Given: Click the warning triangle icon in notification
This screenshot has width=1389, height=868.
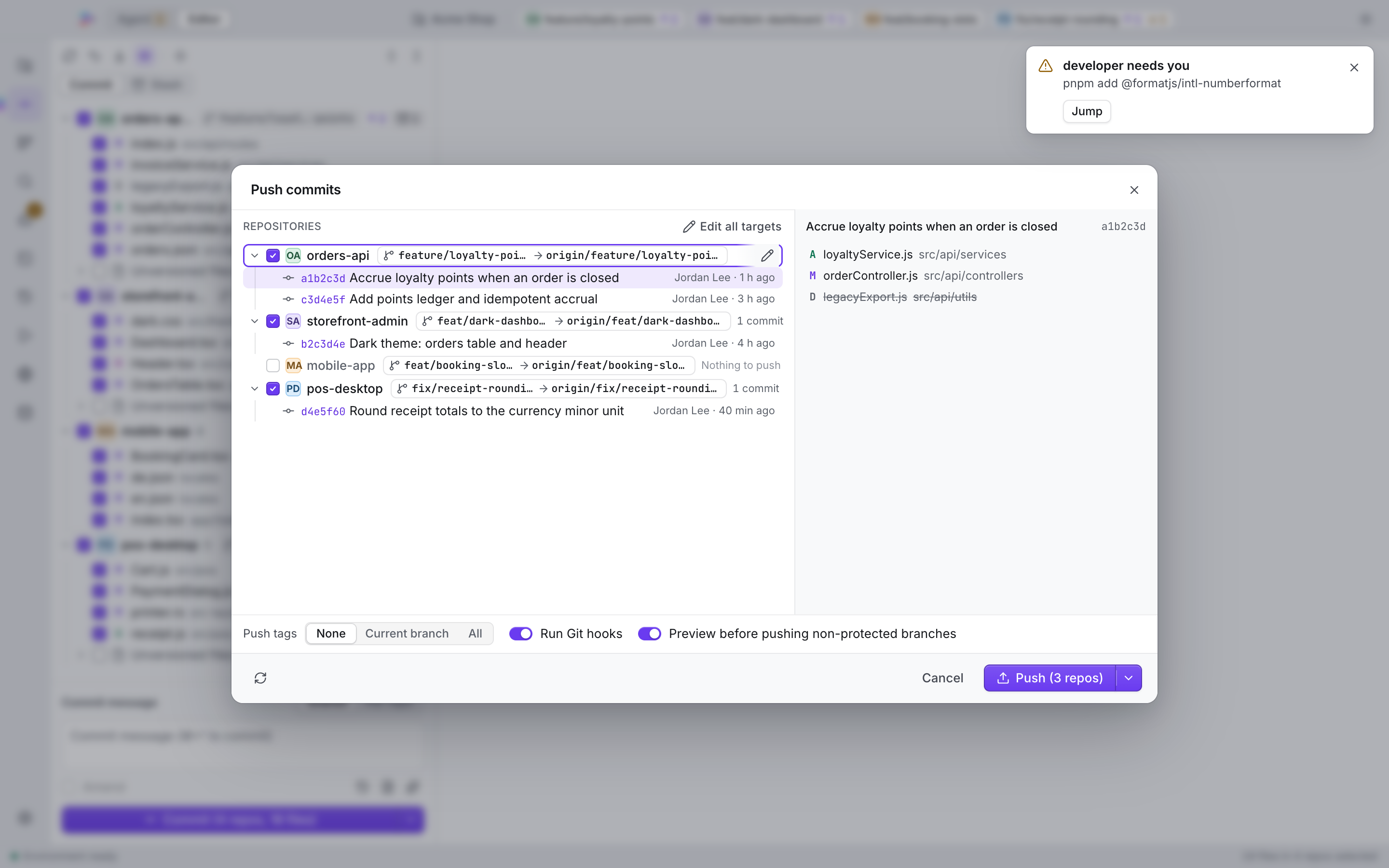Looking at the screenshot, I should tap(1046, 66).
